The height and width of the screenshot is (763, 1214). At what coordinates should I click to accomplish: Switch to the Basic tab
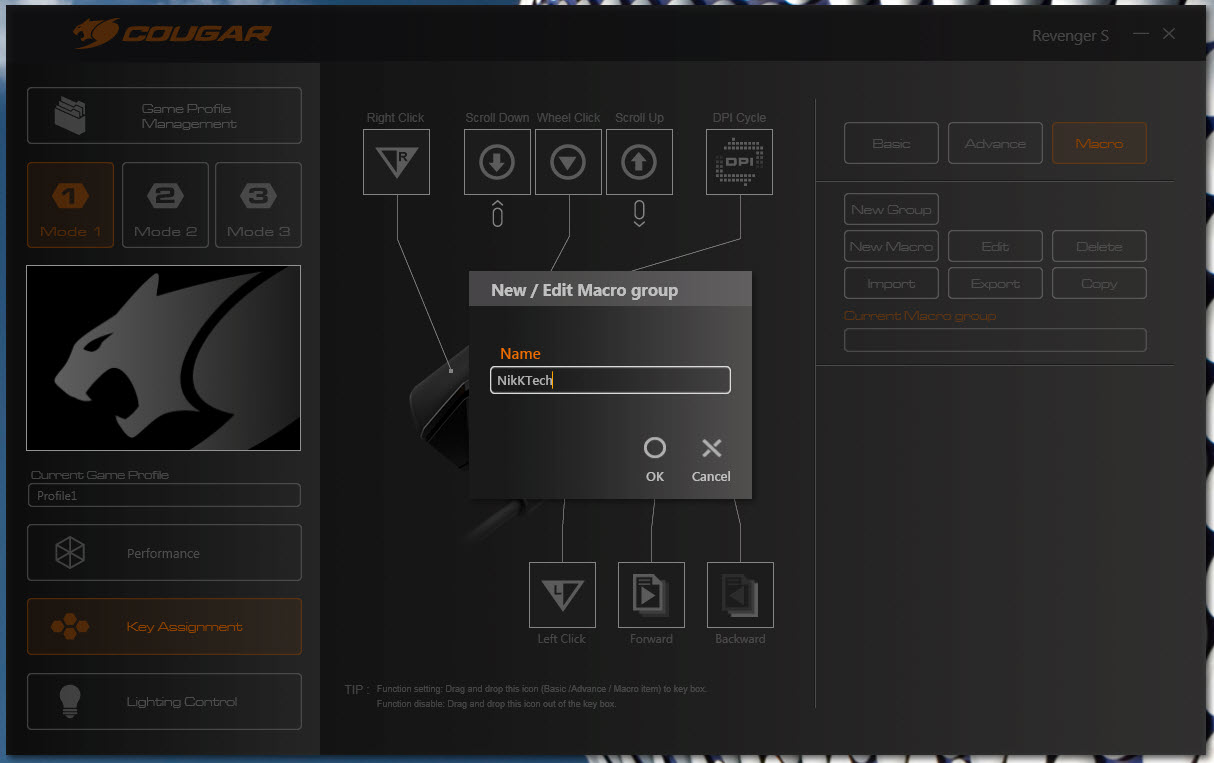(891, 143)
